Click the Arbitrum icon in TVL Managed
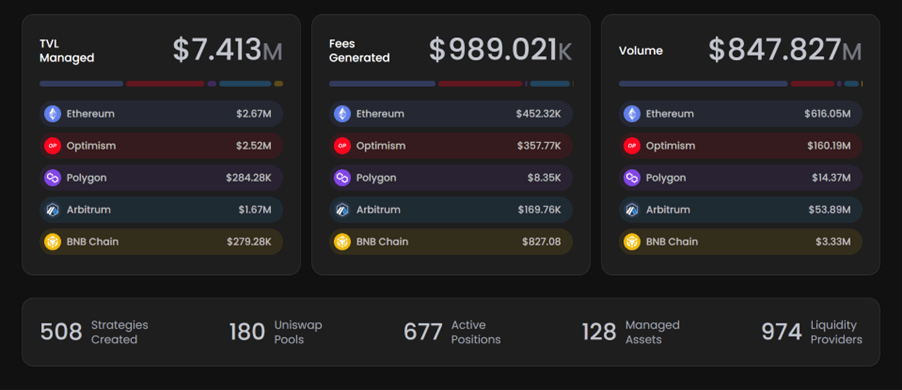Viewport: 902px width, 390px height. click(x=53, y=210)
